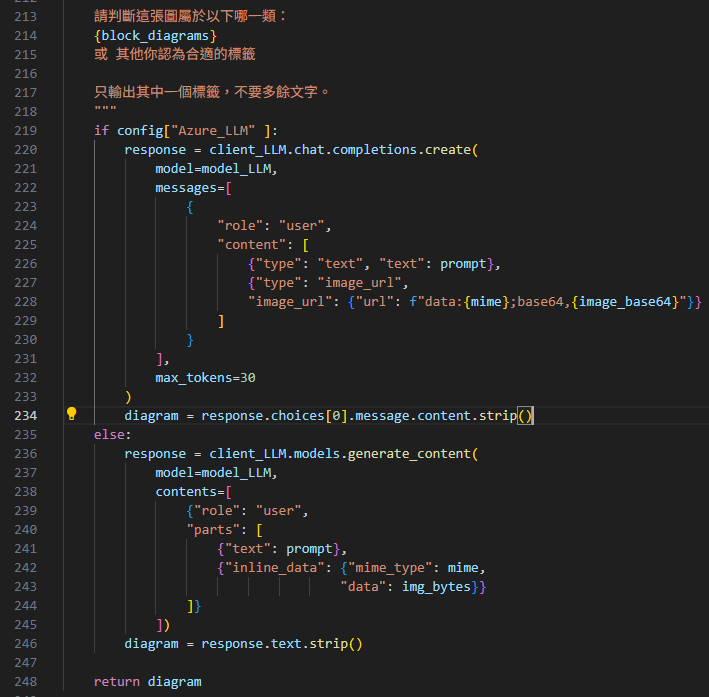
Task: Click the Chinese text on line 213
Action: click(x=190, y=17)
